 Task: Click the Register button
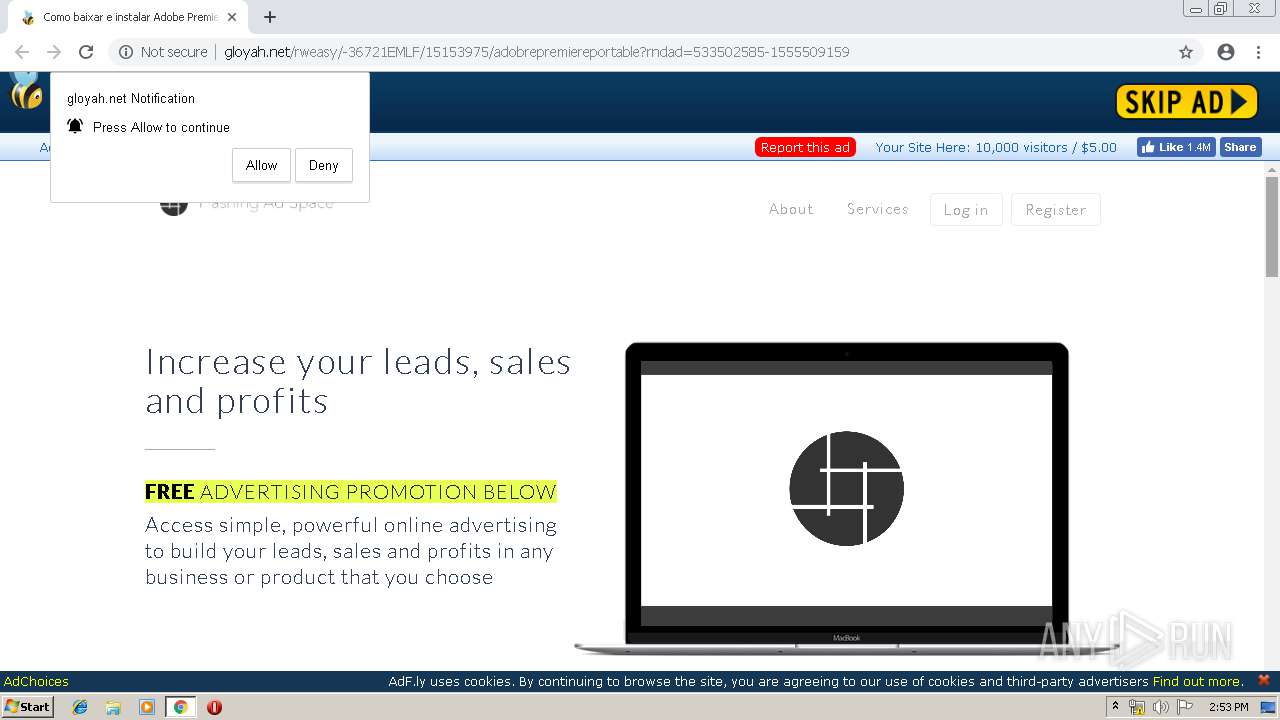pos(1056,210)
